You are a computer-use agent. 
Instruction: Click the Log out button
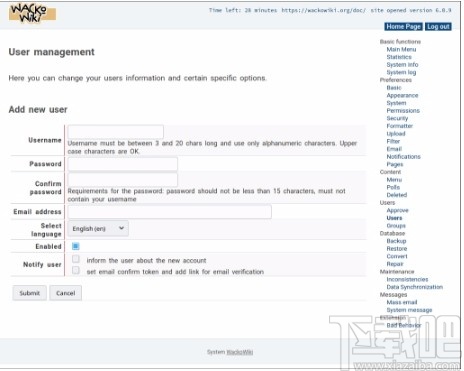click(438, 26)
